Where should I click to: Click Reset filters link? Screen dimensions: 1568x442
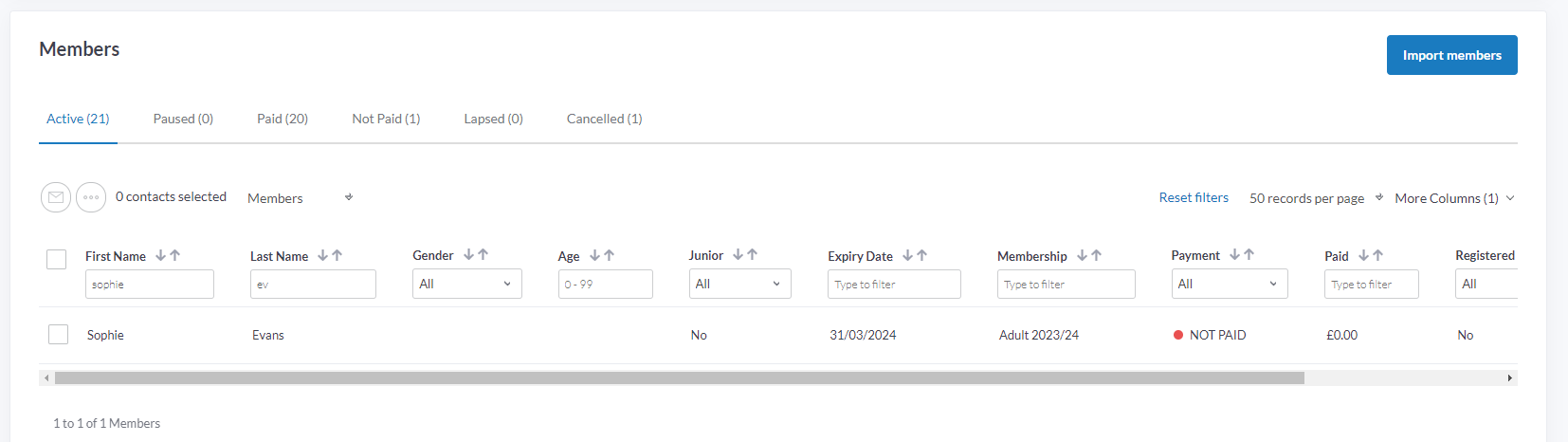click(x=1194, y=197)
